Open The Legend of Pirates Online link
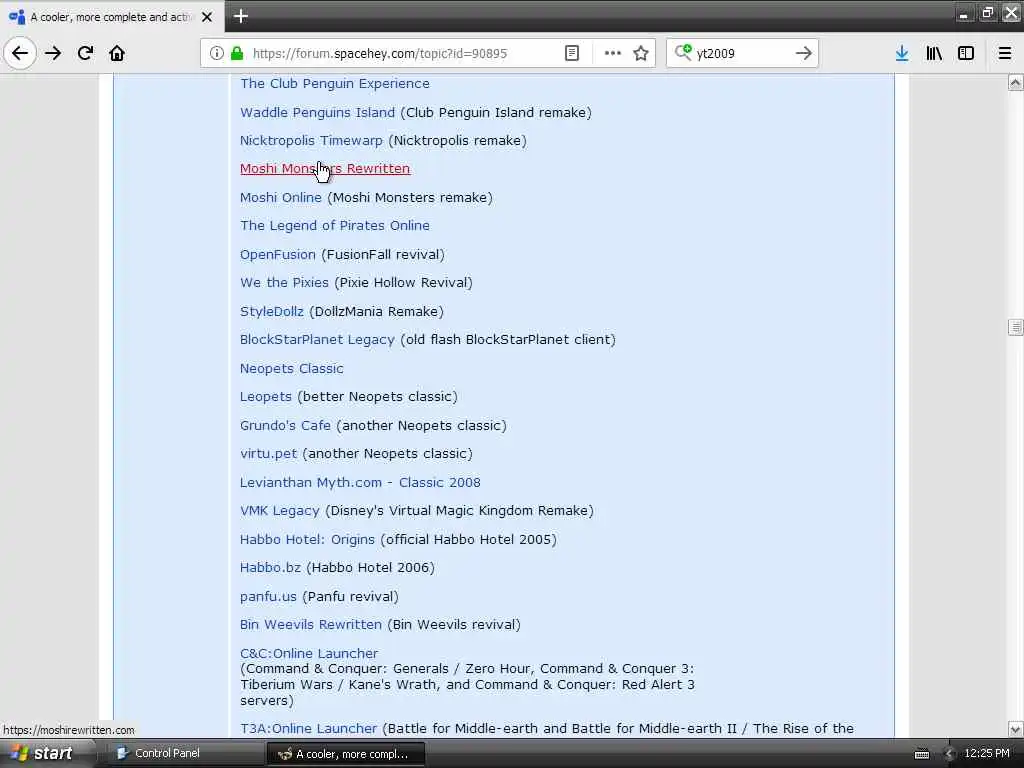The height and width of the screenshot is (768, 1024). pyautogui.click(x=334, y=225)
